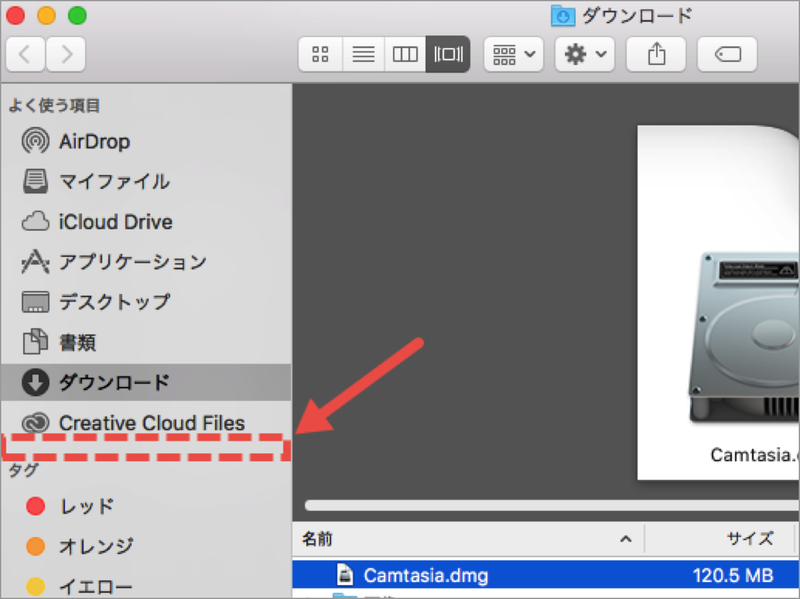The image size is (800, 599).
Task: Open デスクトップ in the sidebar
Action: coord(146,302)
